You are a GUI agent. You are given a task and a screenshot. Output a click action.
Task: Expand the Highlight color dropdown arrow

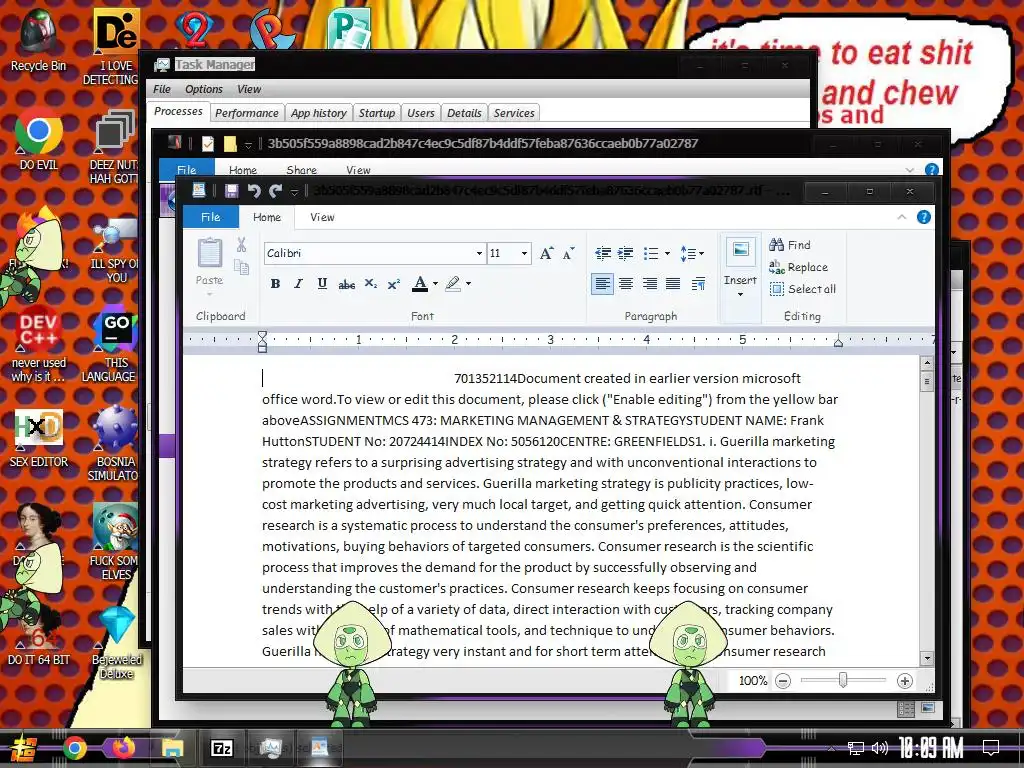(x=468, y=284)
